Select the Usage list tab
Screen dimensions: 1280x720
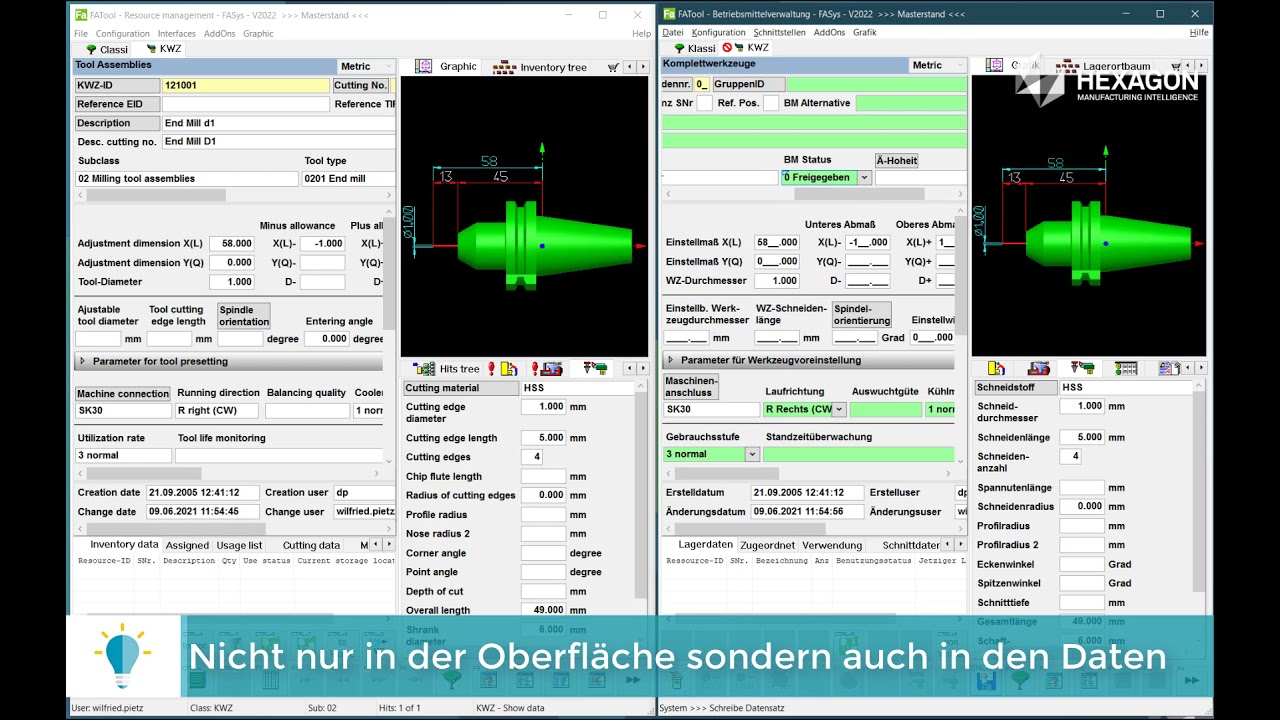[x=239, y=546]
